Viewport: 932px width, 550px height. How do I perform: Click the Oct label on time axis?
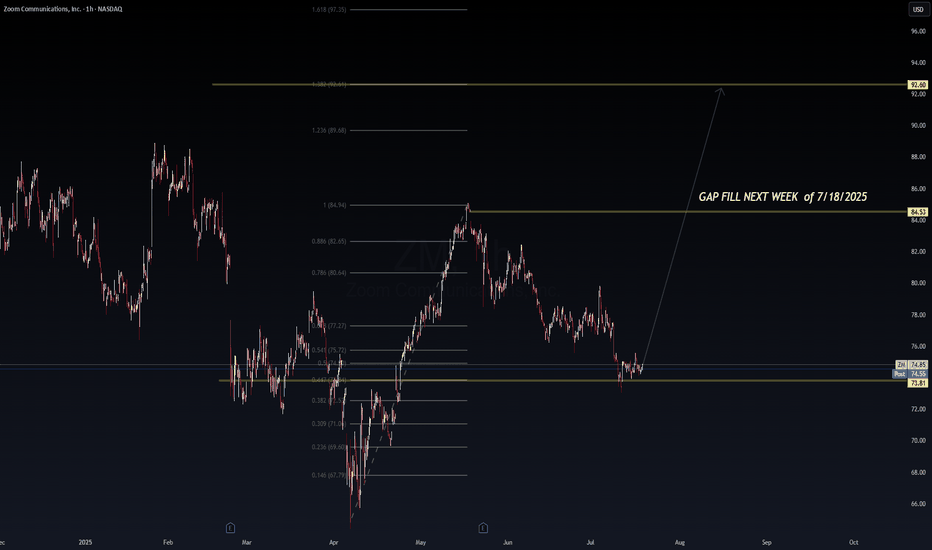pos(854,542)
